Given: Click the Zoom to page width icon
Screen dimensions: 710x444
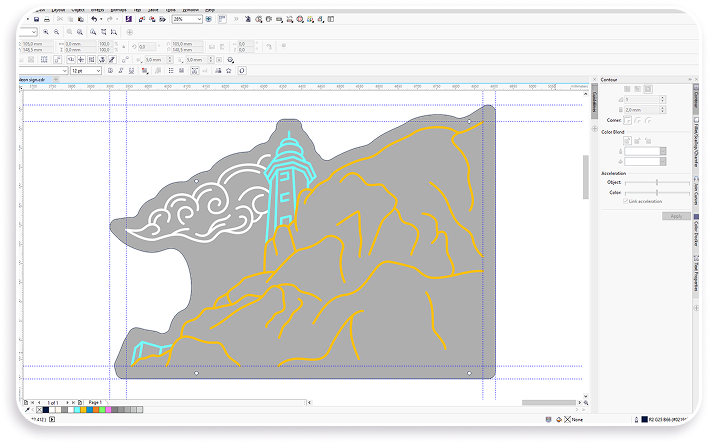Looking at the screenshot, I should coord(104,32).
